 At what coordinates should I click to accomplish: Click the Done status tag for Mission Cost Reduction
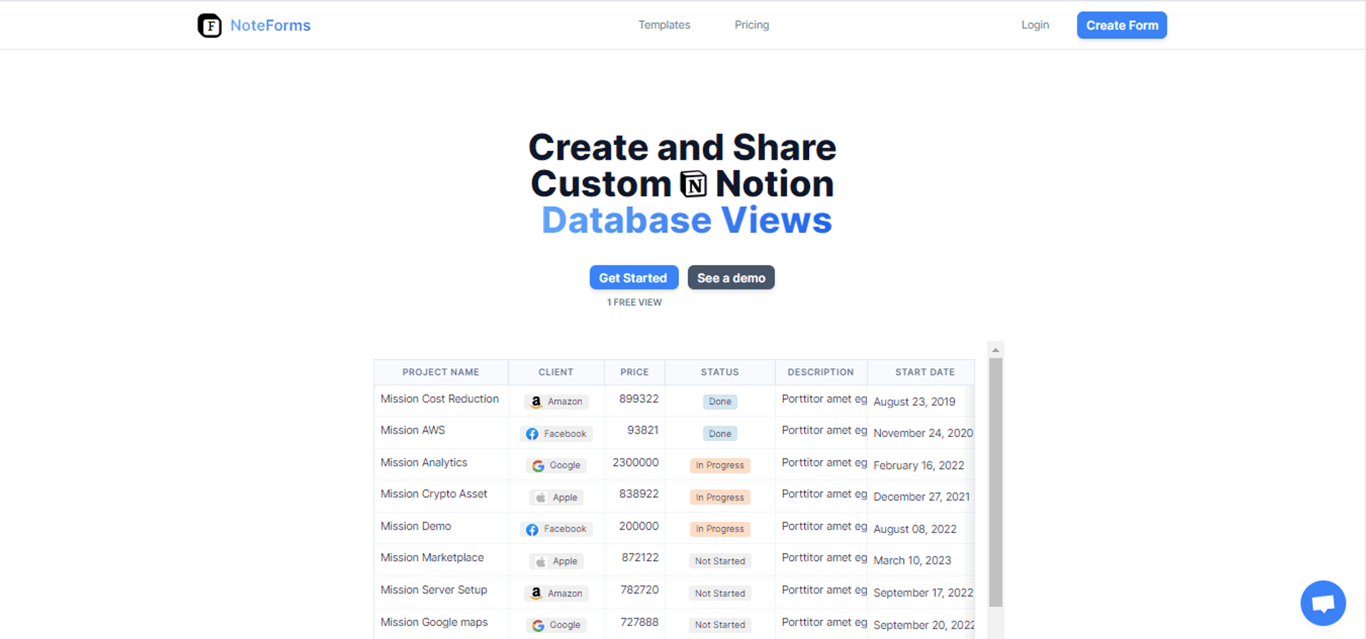click(x=720, y=402)
